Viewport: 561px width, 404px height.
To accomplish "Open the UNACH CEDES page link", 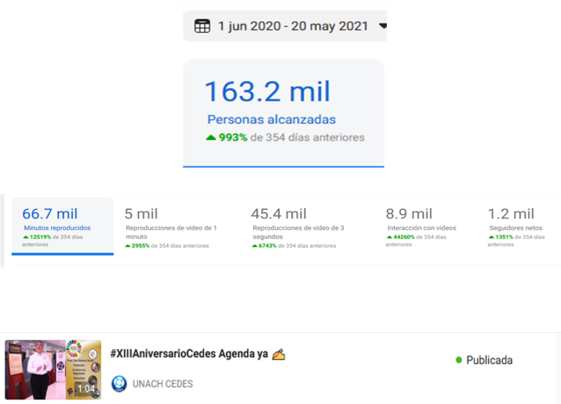I will pos(163,384).
